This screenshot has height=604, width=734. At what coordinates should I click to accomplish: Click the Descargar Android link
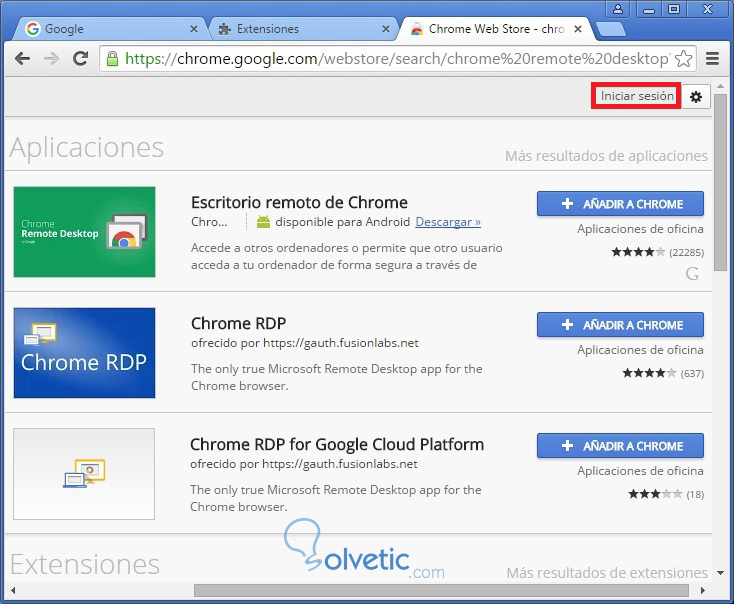(x=448, y=221)
